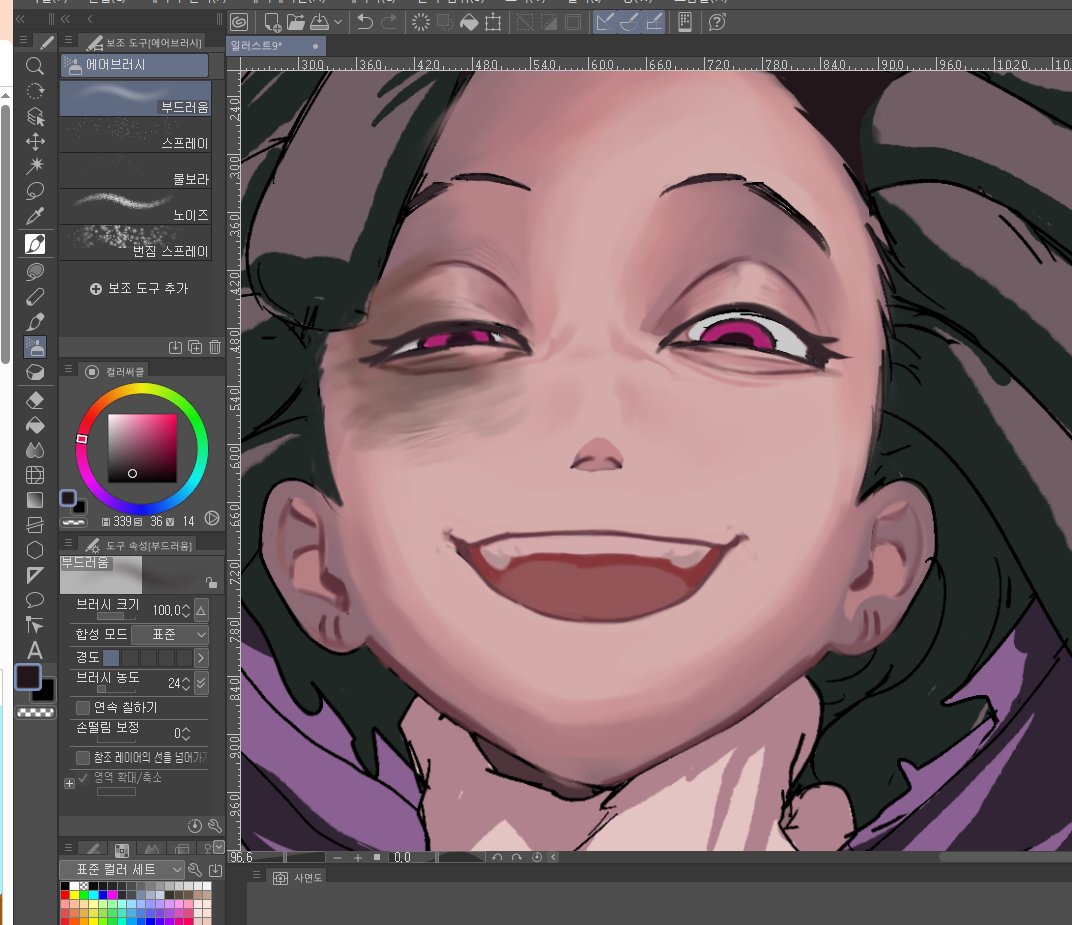Select the 에어브러시 sub tool group
This screenshot has width=1072, height=925.
pos(134,65)
